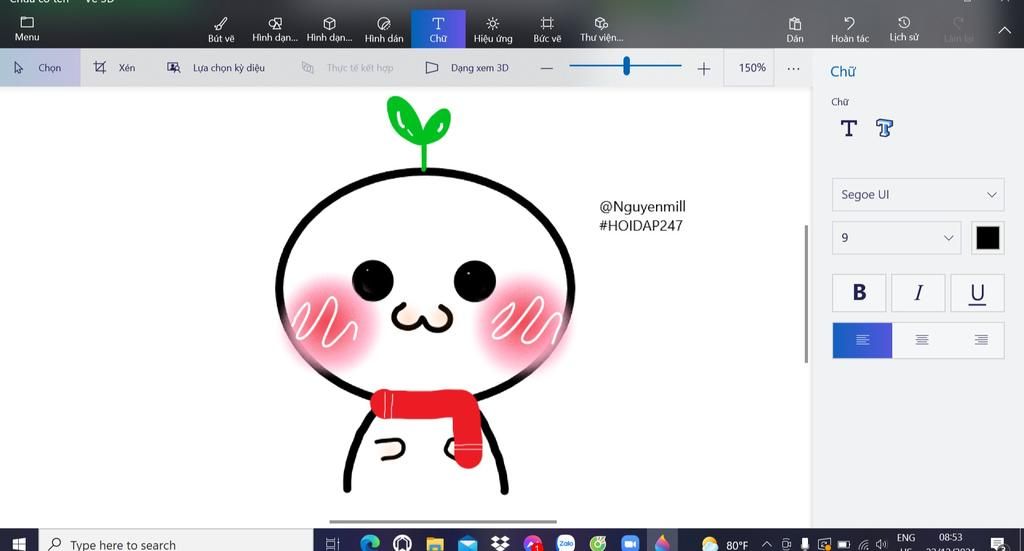
Task: Click the zoom out minus button
Action: (547, 68)
